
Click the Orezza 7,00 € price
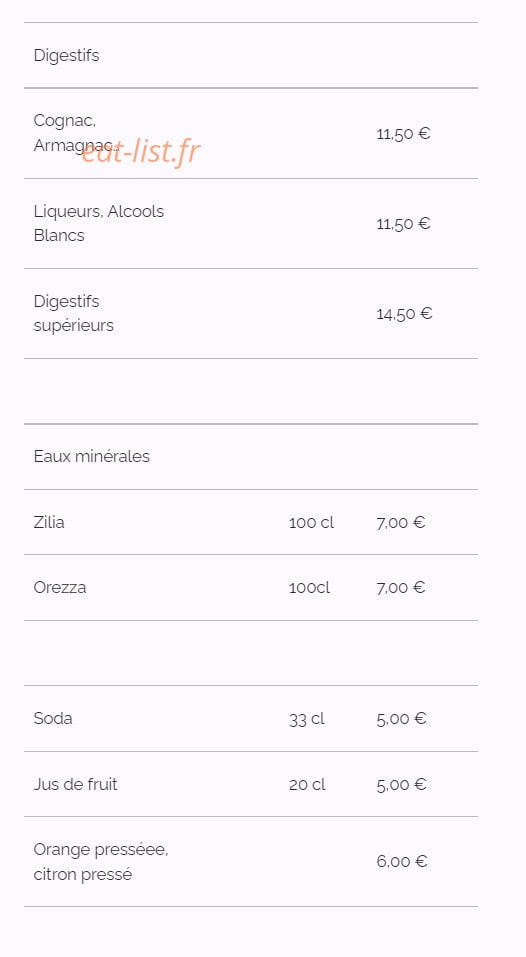coord(400,587)
